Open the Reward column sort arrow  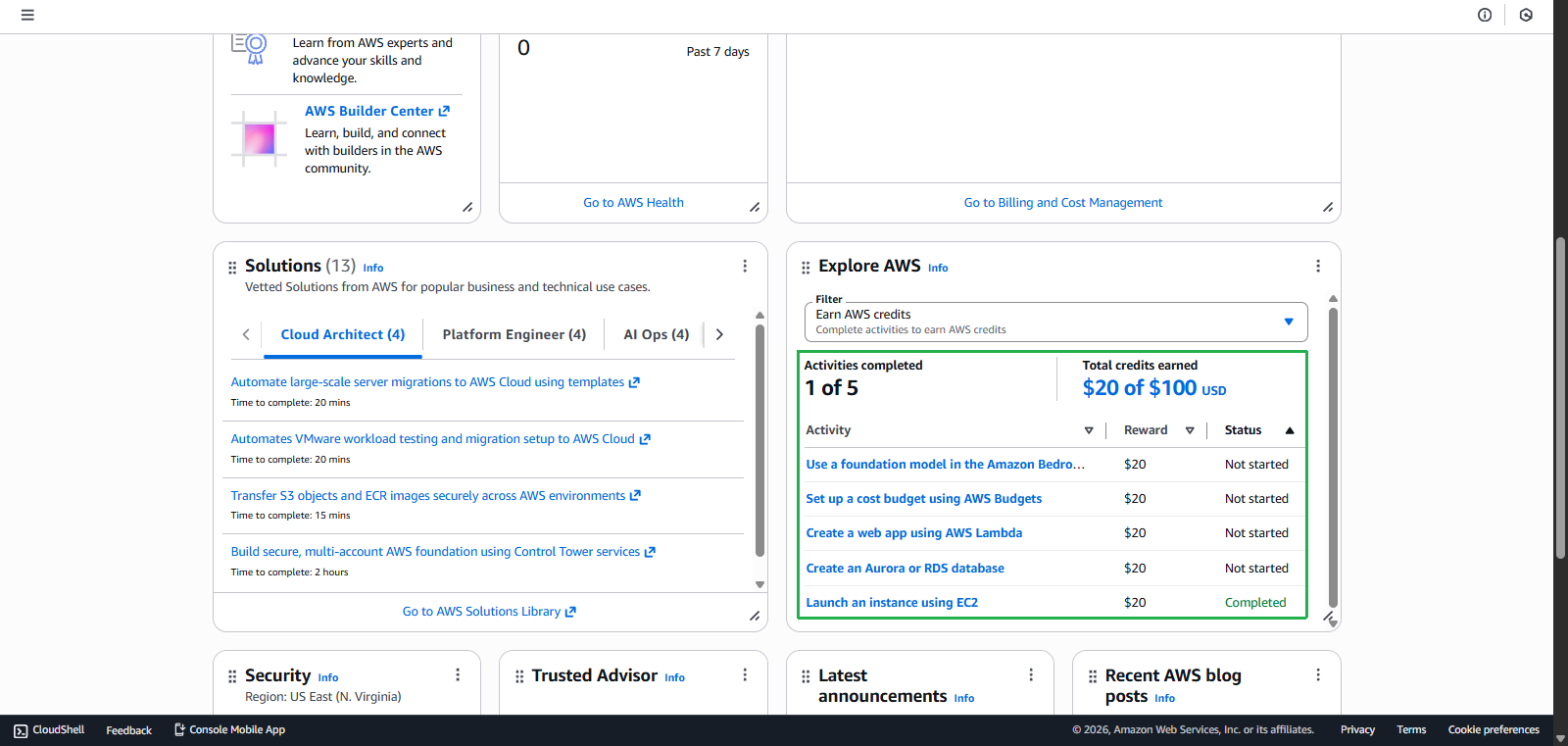(1190, 430)
